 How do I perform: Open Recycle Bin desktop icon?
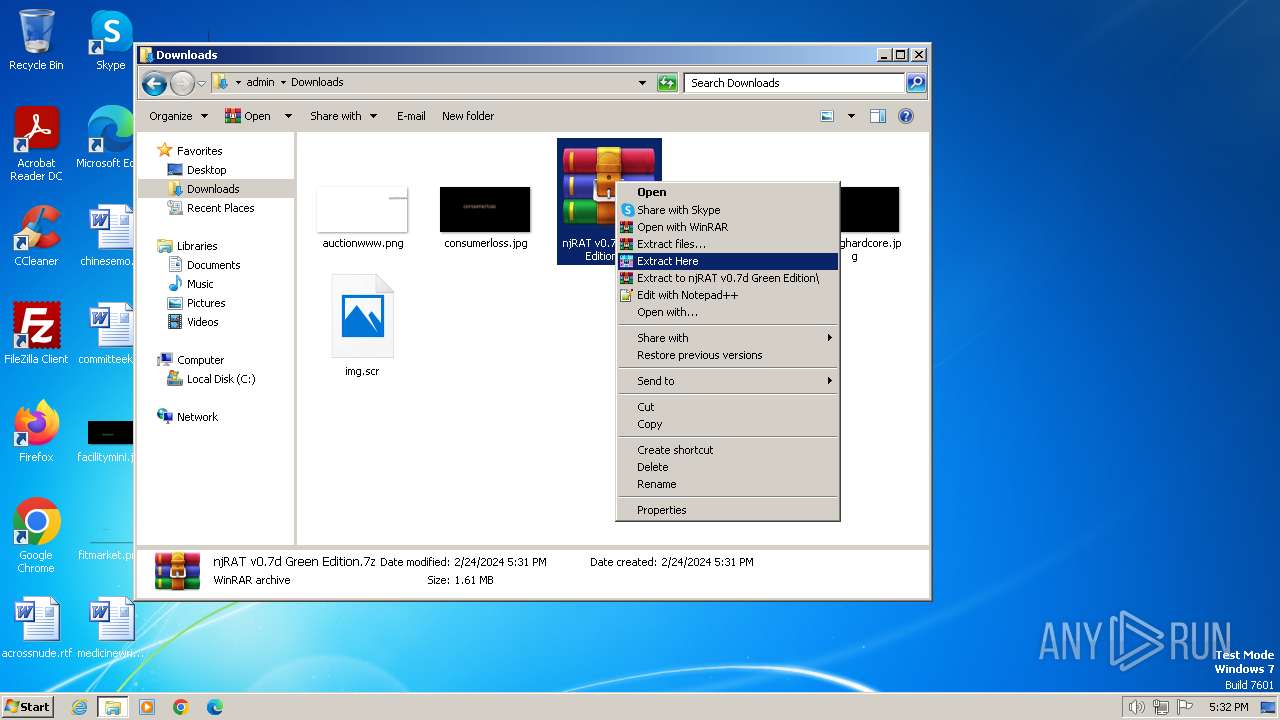click(36, 40)
